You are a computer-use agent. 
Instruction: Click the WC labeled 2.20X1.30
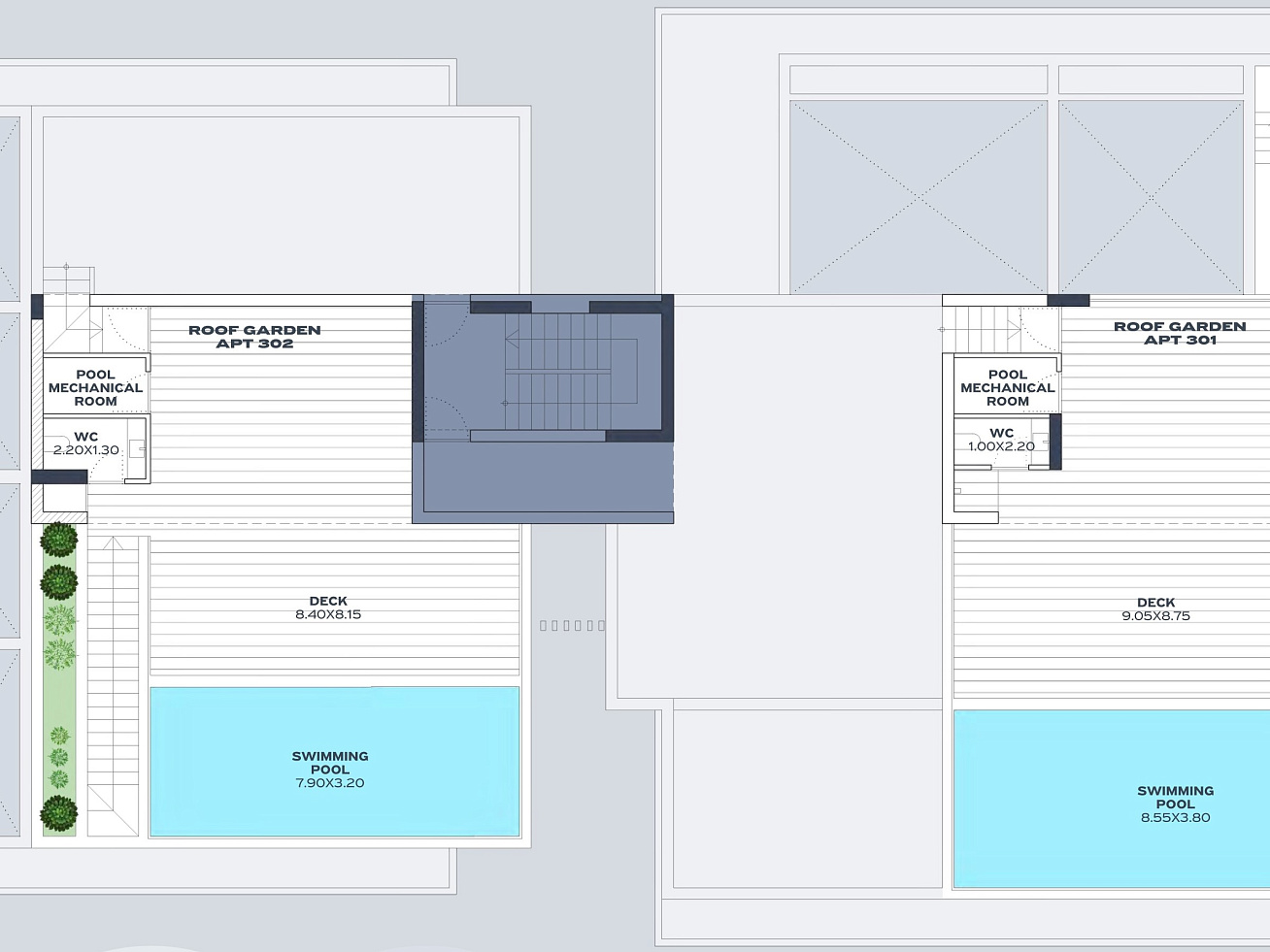click(x=86, y=443)
